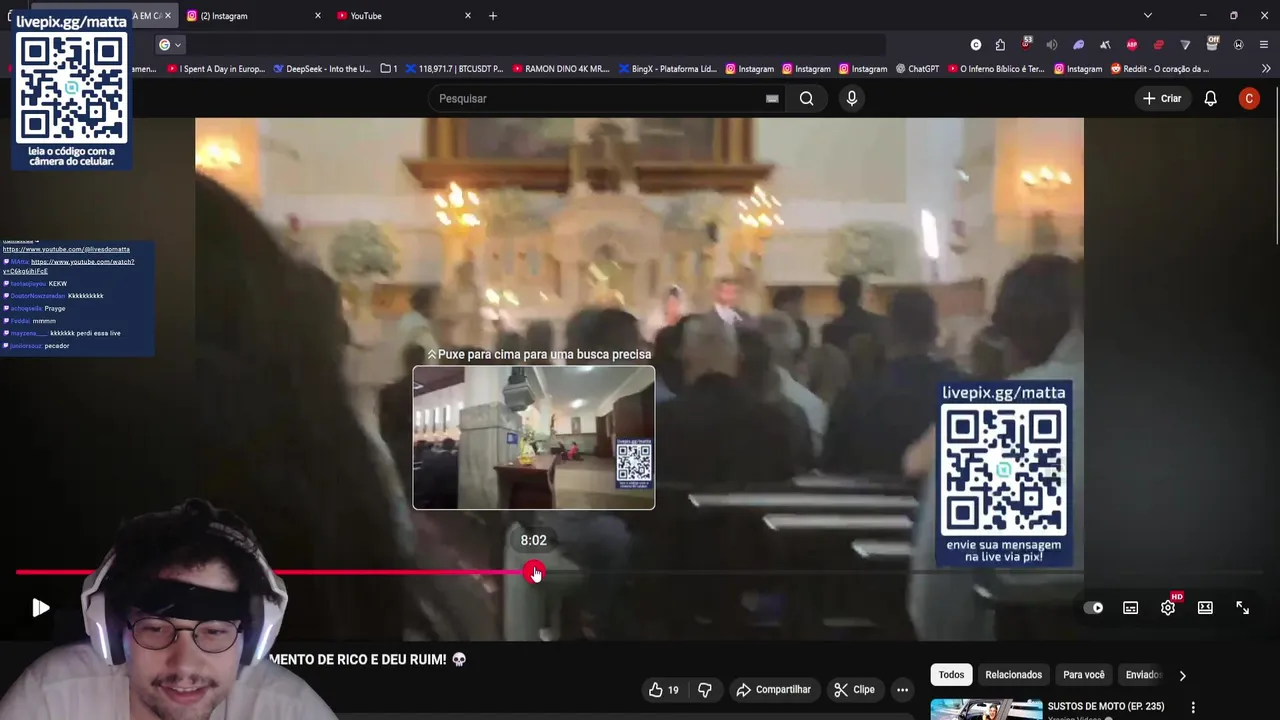
Task: Switch to theater mode
Action: pos(1205,608)
